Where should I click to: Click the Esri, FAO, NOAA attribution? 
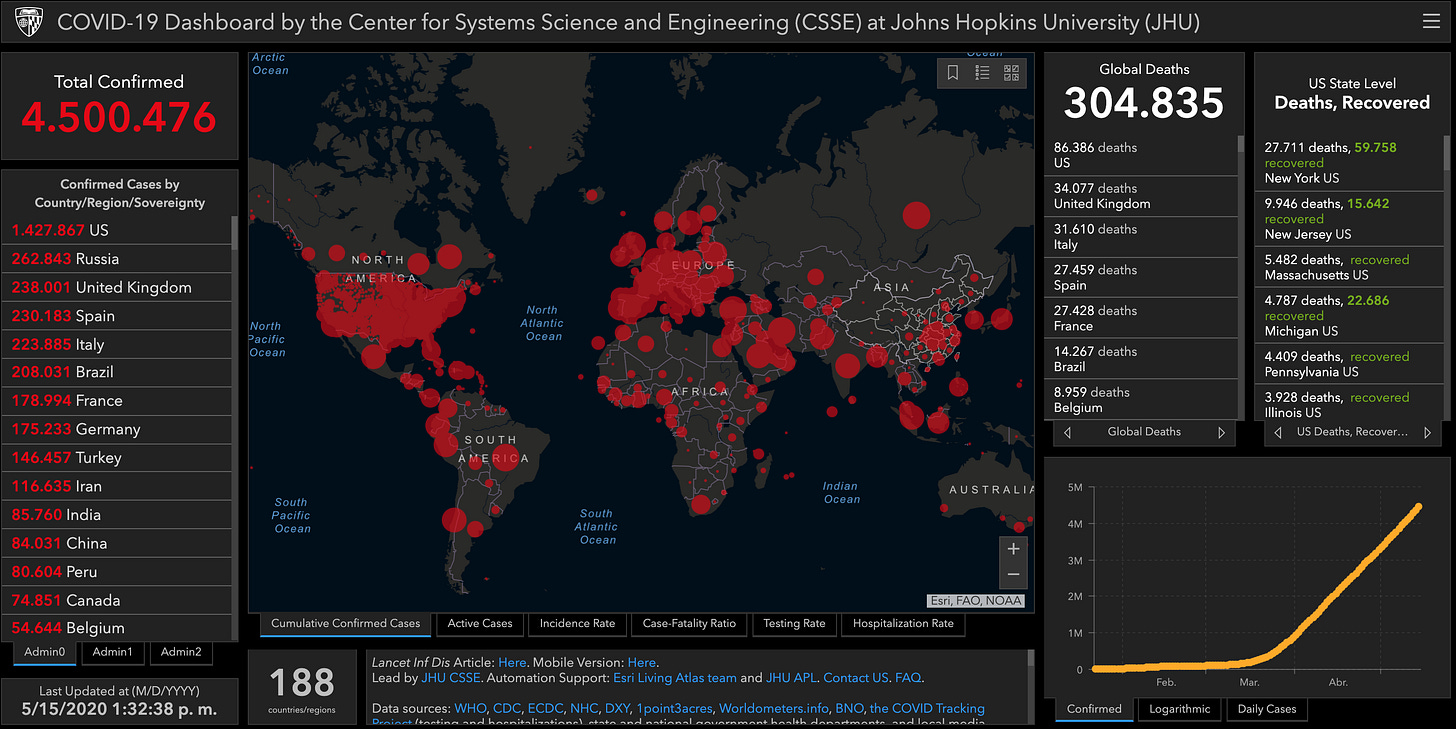click(x=975, y=600)
